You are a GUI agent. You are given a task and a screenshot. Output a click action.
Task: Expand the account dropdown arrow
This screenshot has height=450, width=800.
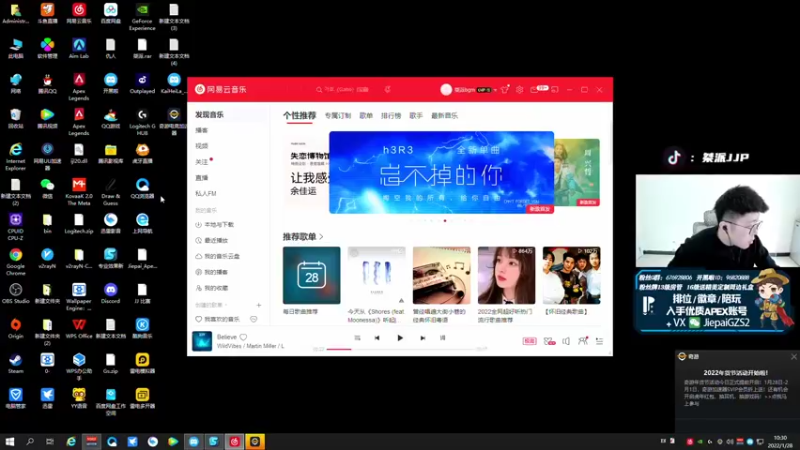495,90
